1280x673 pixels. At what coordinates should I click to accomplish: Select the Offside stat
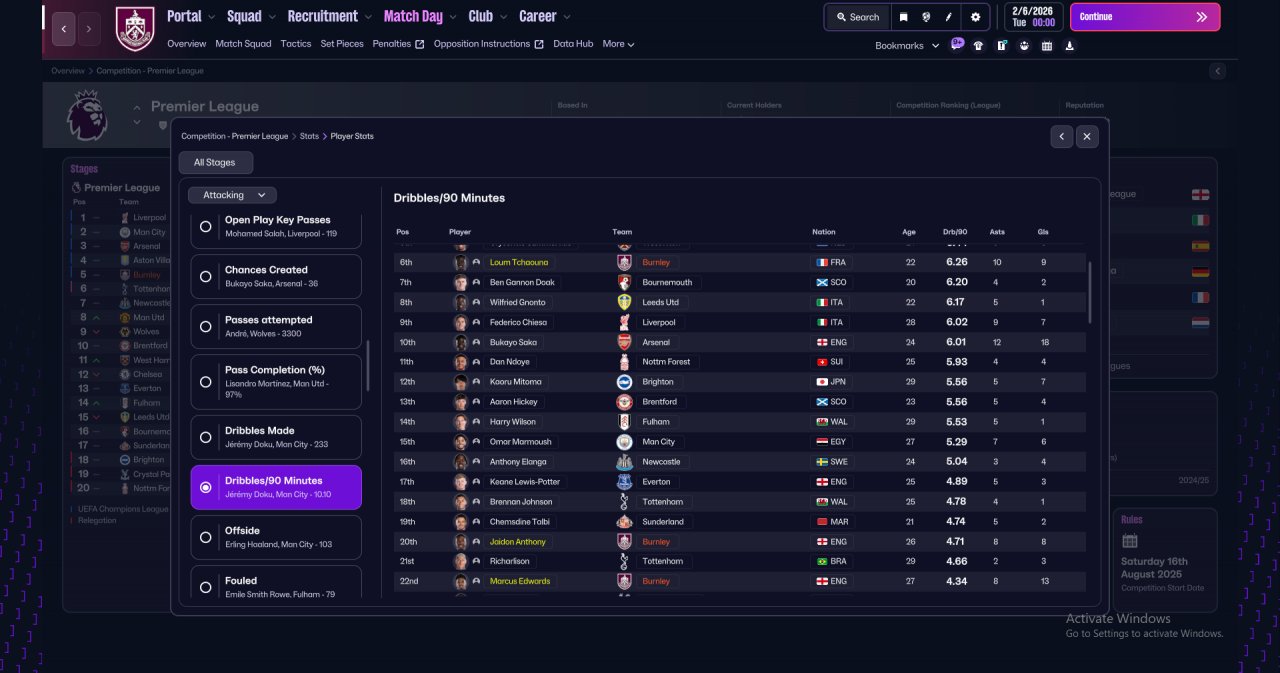(x=276, y=537)
